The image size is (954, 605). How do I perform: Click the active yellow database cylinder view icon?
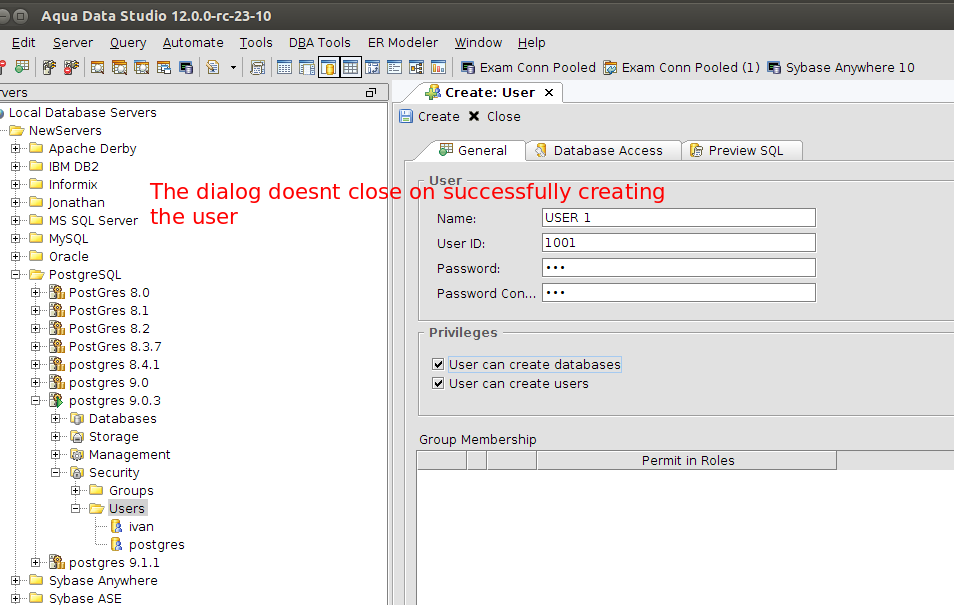[x=329, y=67]
